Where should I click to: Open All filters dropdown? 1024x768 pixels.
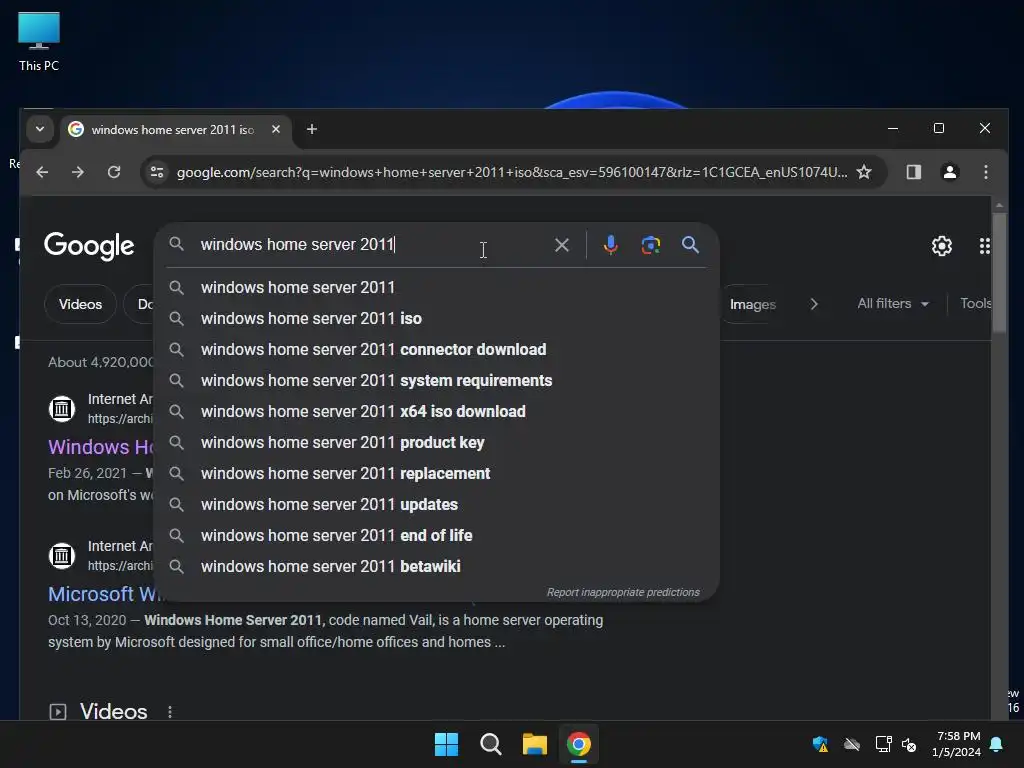point(893,304)
